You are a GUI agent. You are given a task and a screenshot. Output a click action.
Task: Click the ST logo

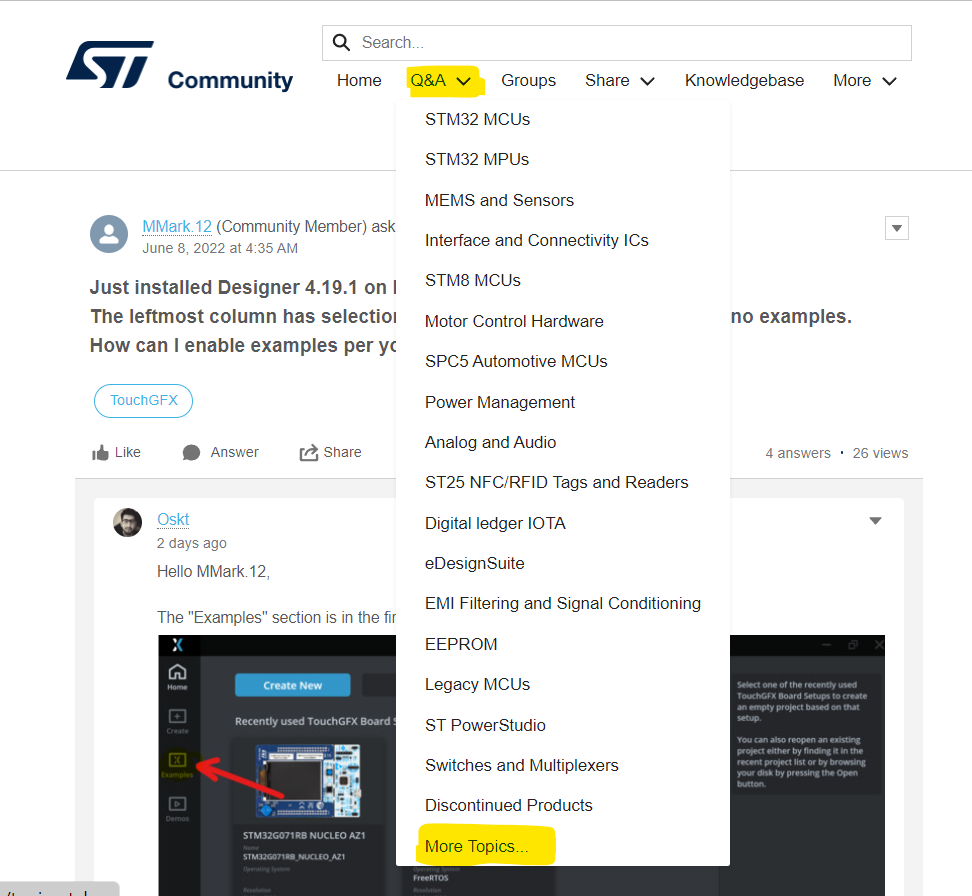pos(110,64)
